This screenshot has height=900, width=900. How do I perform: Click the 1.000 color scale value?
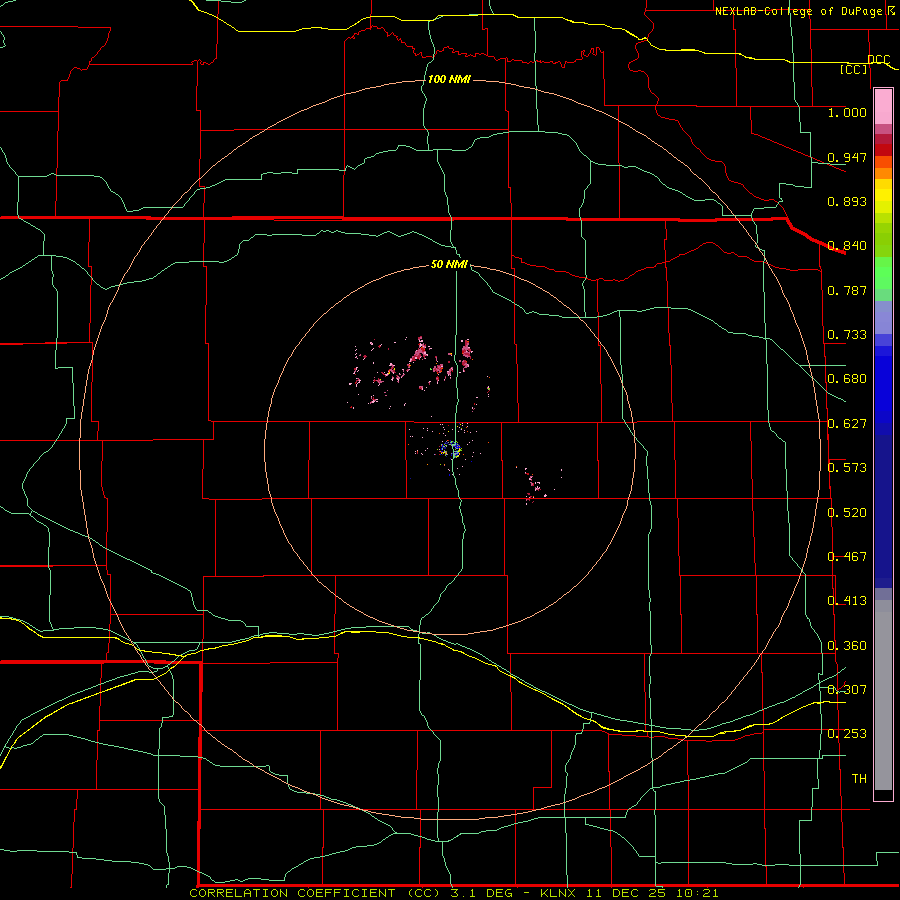(847, 112)
